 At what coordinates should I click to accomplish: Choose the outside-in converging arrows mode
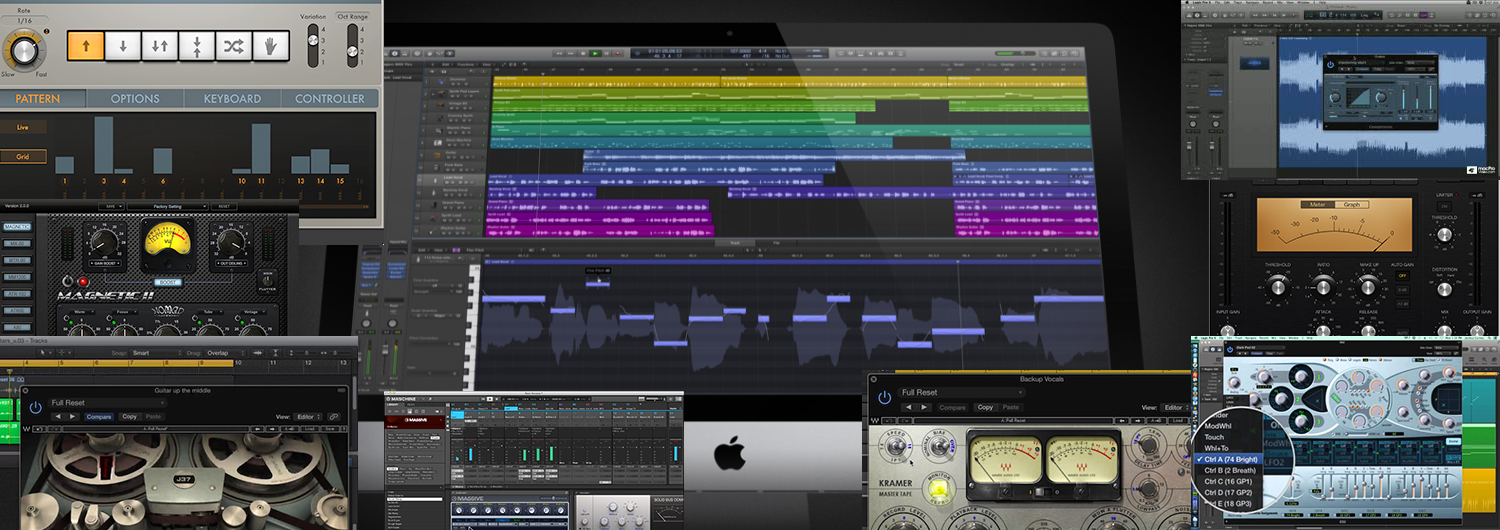(x=197, y=46)
